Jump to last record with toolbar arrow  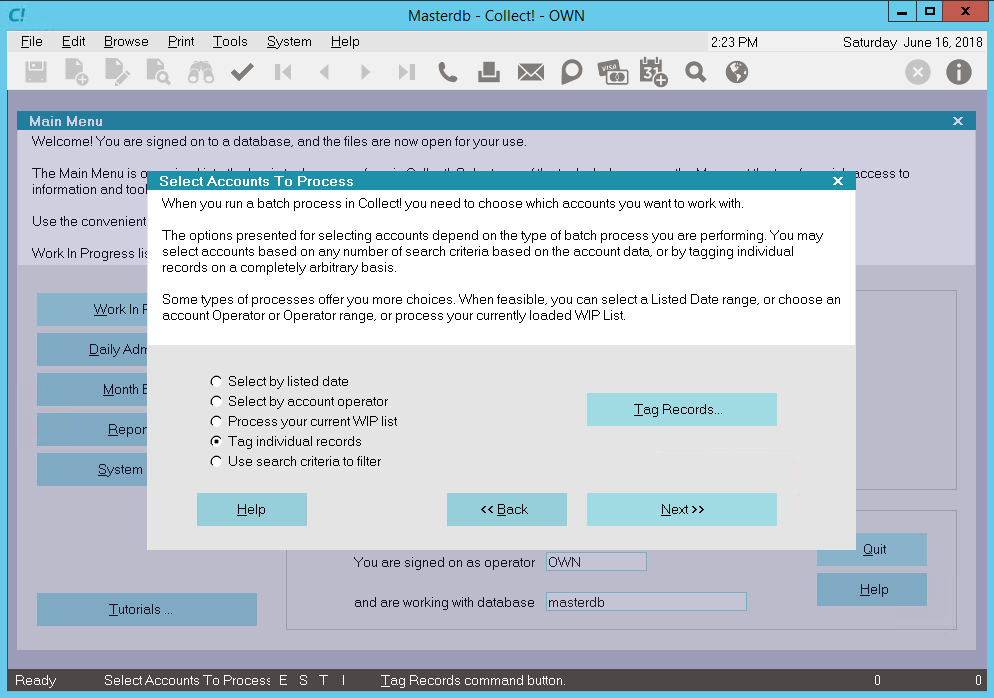click(x=406, y=72)
